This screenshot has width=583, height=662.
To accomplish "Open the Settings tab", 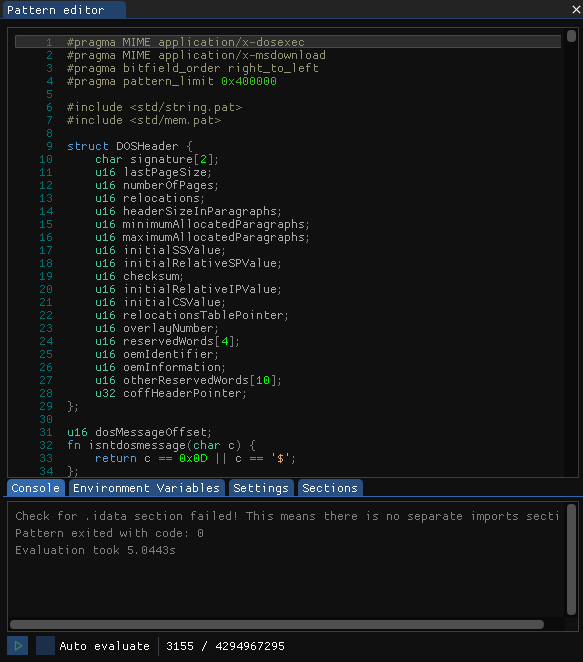I will tap(261, 488).
